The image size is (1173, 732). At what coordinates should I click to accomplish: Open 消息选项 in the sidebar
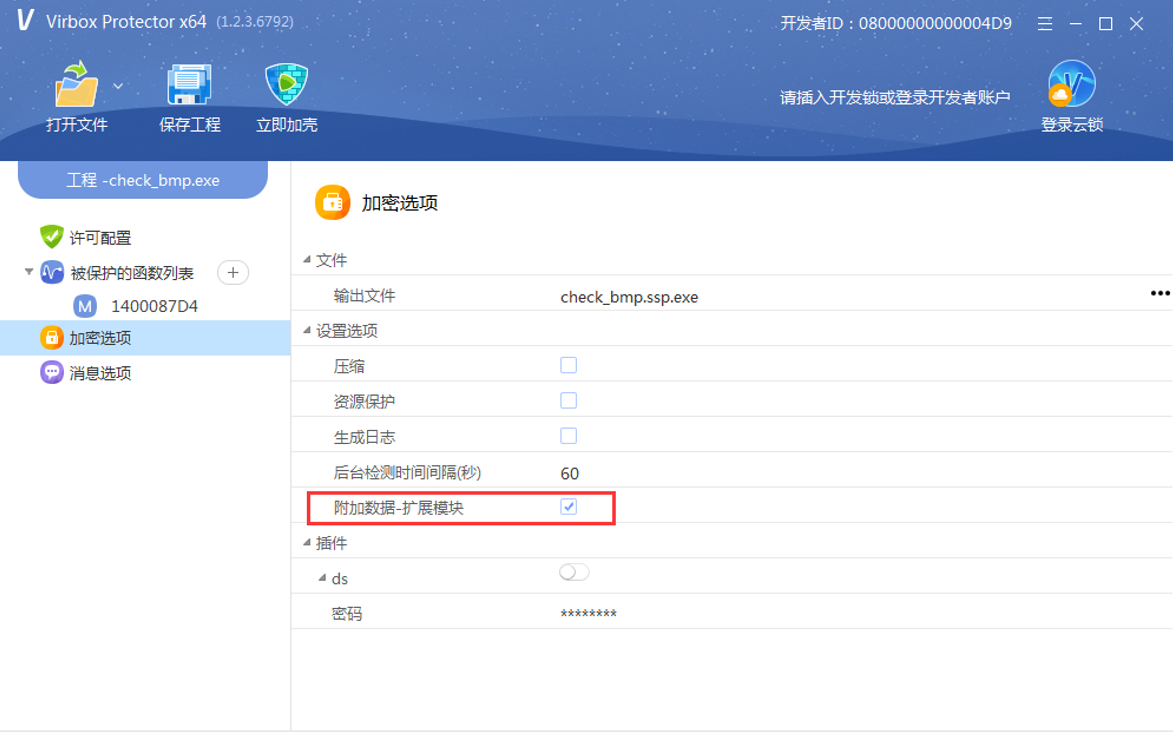click(100, 373)
